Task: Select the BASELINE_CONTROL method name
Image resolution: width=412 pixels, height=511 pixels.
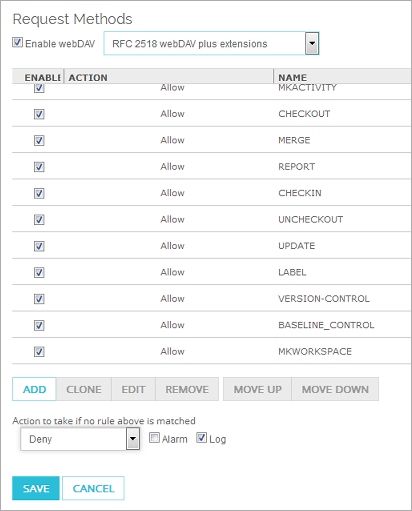Action: (326, 325)
